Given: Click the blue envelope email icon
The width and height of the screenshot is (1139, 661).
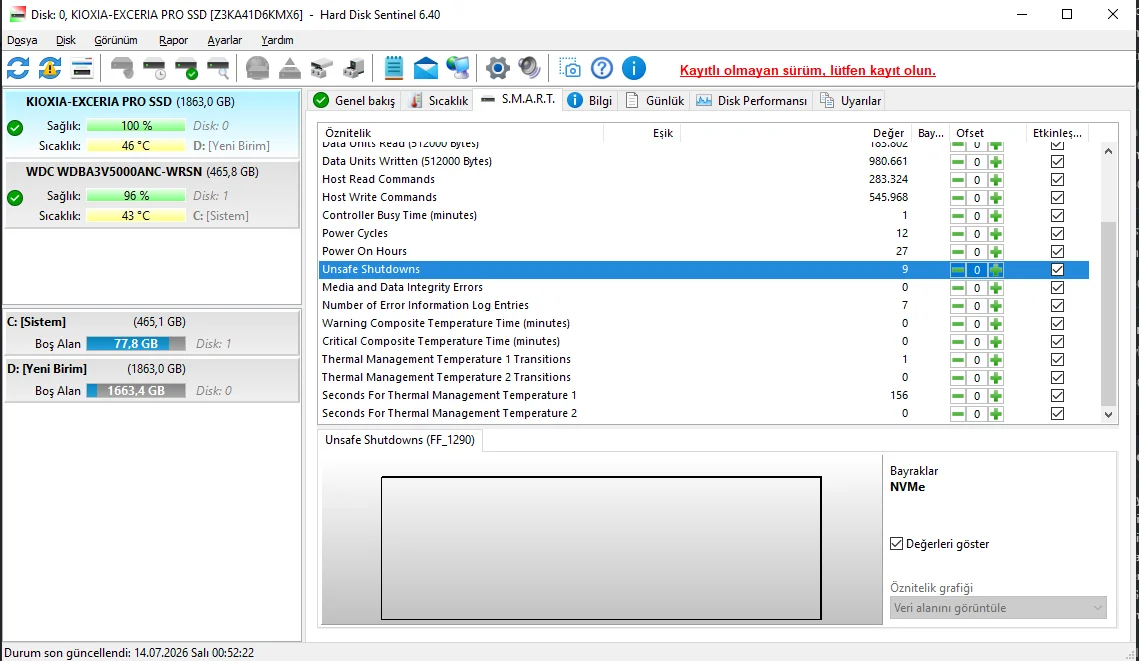Looking at the screenshot, I should (x=426, y=68).
